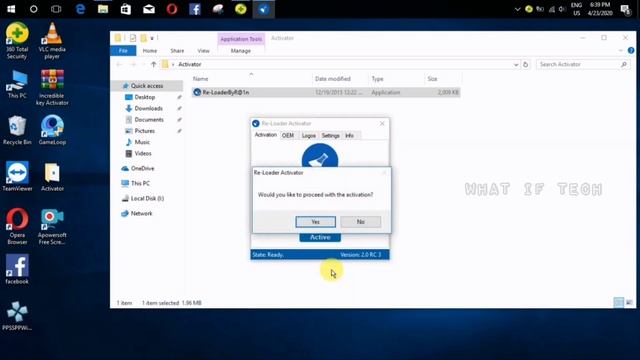Sort files by Date modified column

333,79
